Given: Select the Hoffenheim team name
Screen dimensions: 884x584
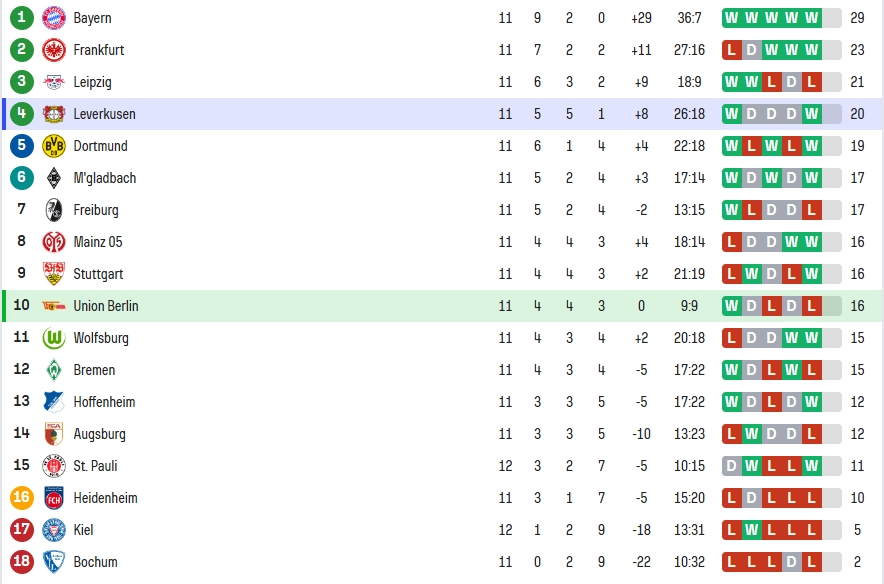Looking at the screenshot, I should pos(104,402).
